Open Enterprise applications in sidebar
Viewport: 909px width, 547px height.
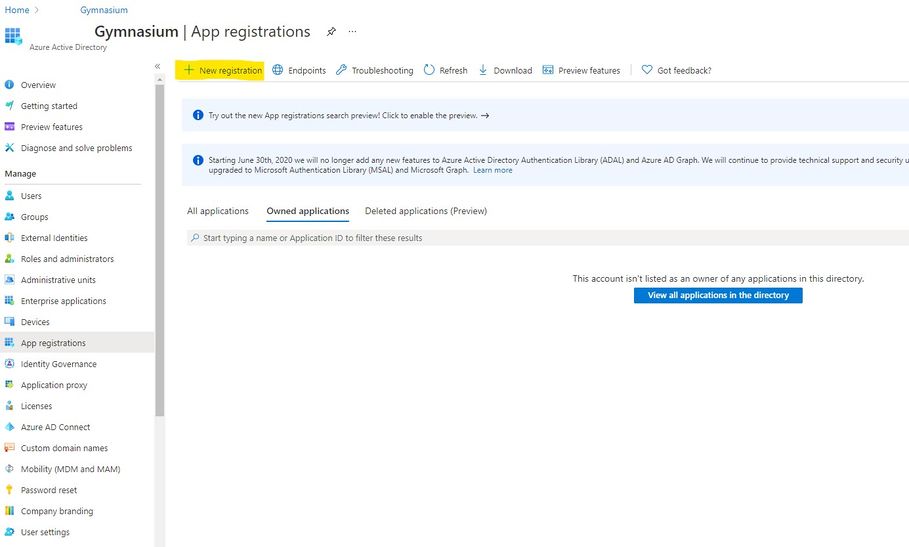63,301
